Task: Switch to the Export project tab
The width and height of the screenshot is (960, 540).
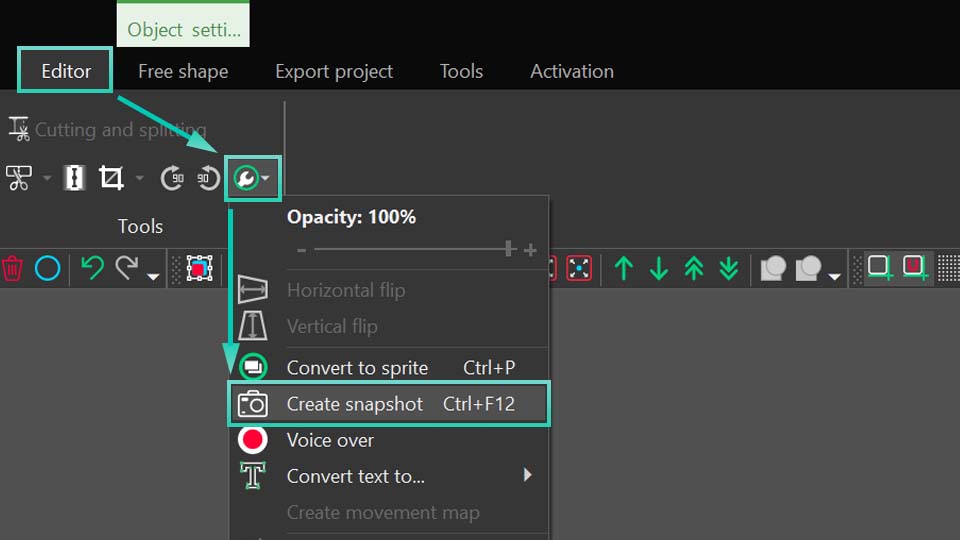Action: [x=334, y=72]
